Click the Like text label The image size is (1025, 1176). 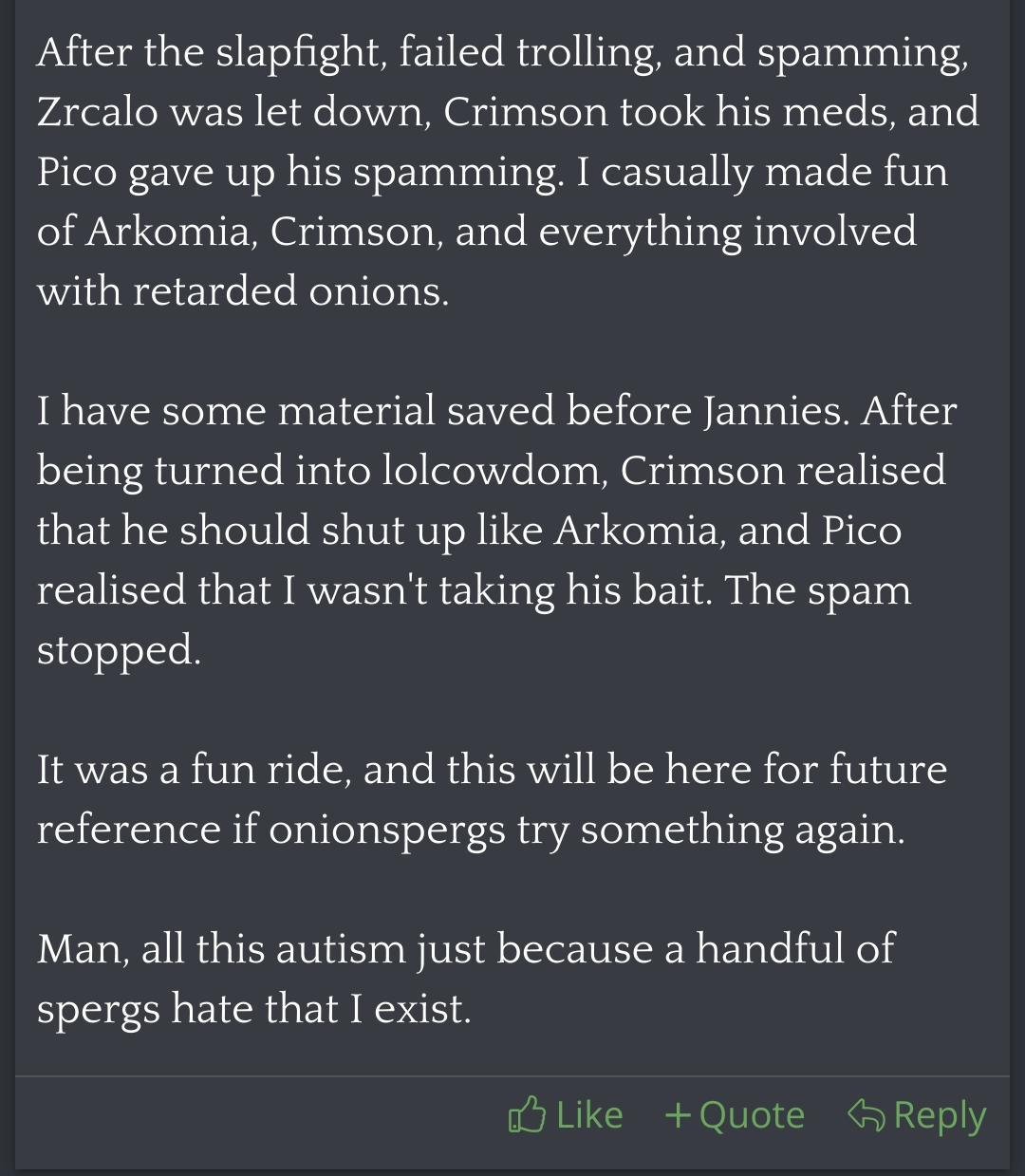(x=589, y=1115)
